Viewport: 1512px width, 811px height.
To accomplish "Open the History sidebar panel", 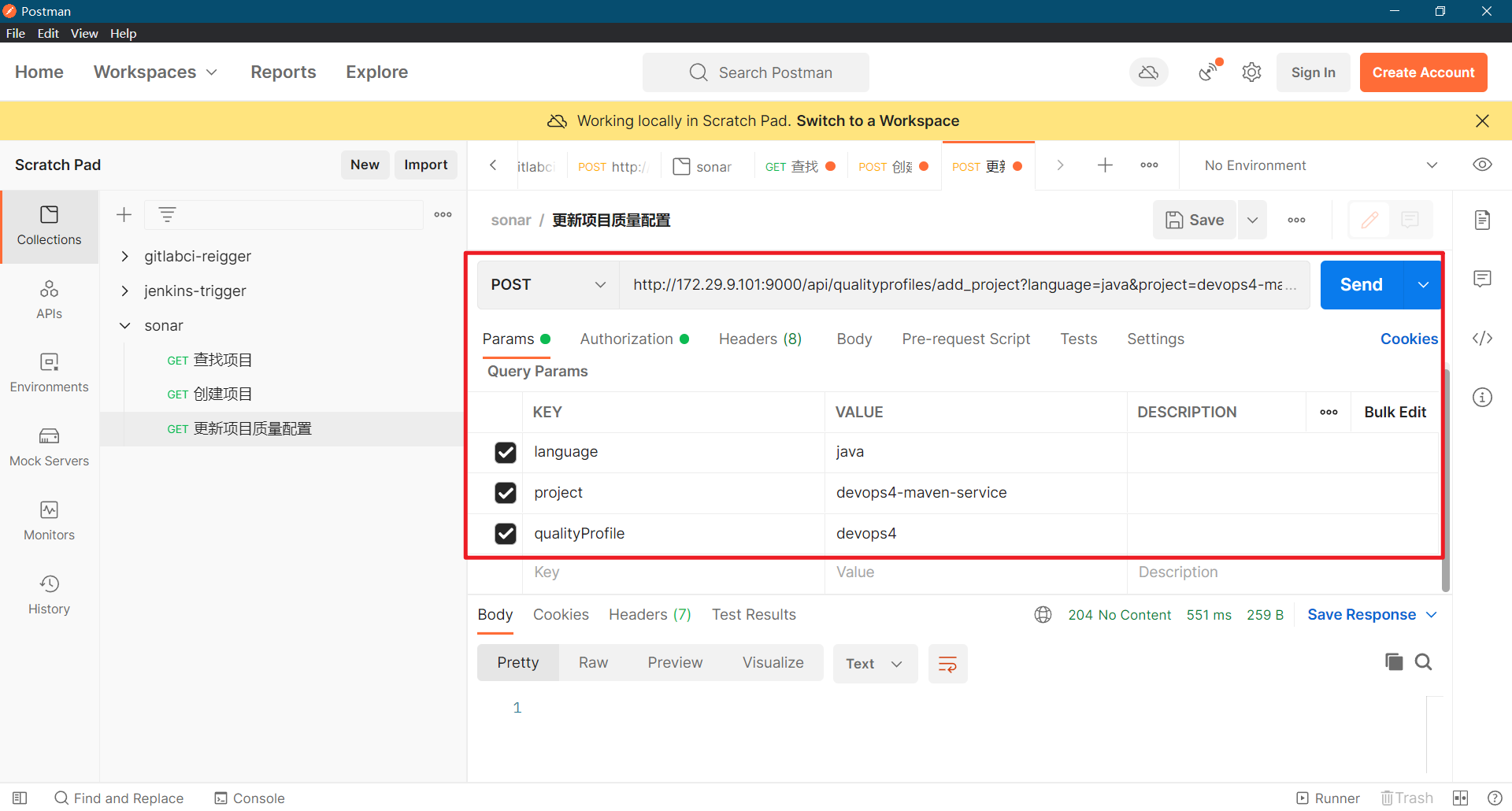I will tap(49, 595).
